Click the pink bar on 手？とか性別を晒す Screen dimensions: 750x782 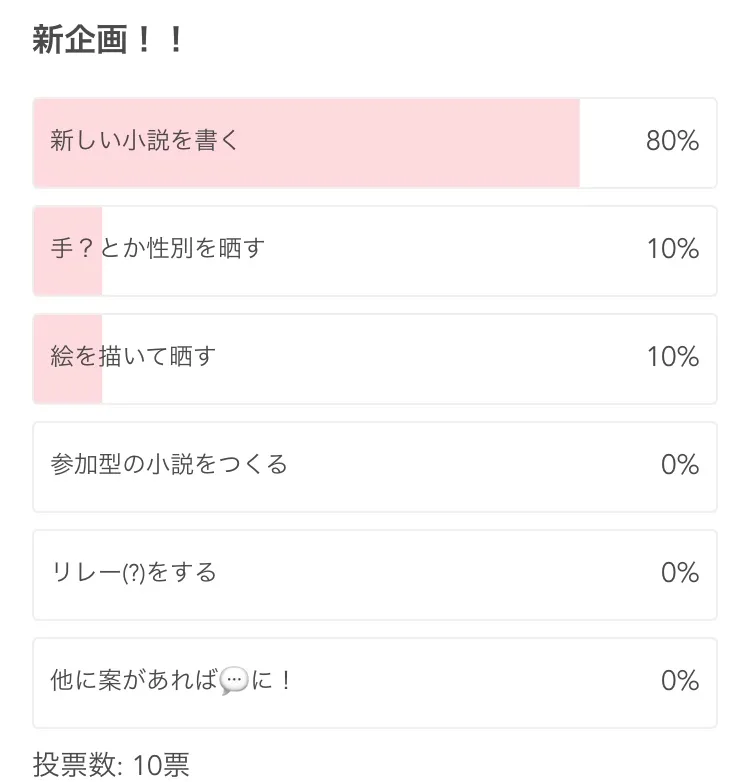(68, 275)
